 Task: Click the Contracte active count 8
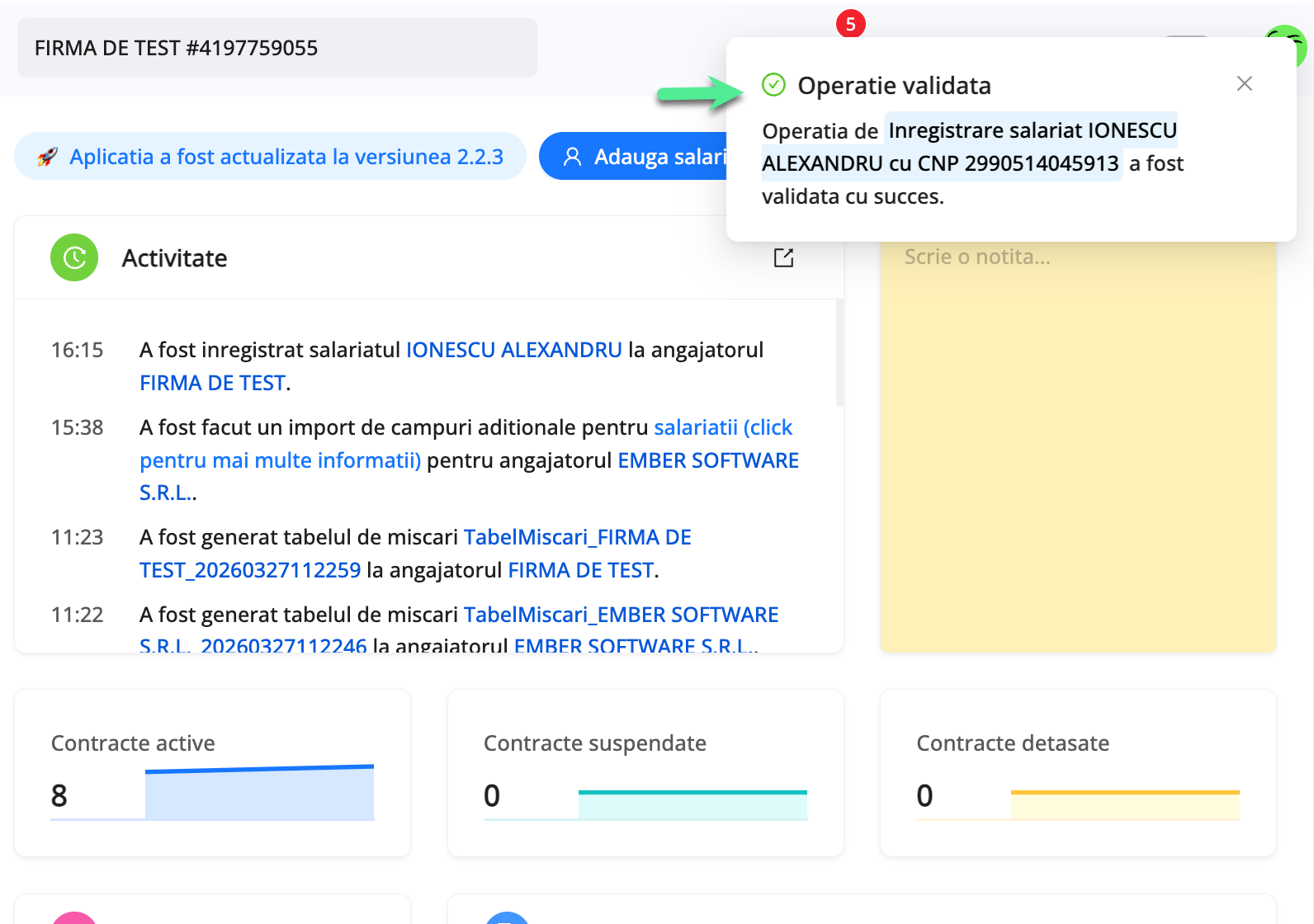tap(59, 795)
